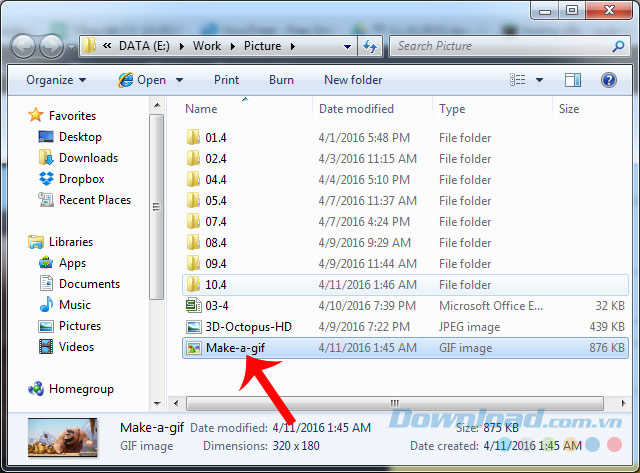640x473 pixels.
Task: Create a New folder from toolbar
Action: point(353,80)
